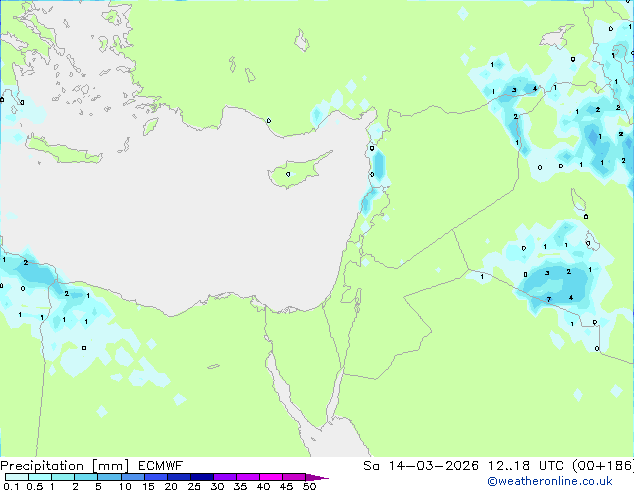The width and height of the screenshot is (634, 490).
Task: Click the date '14-03-2026' text
Action: point(433,466)
